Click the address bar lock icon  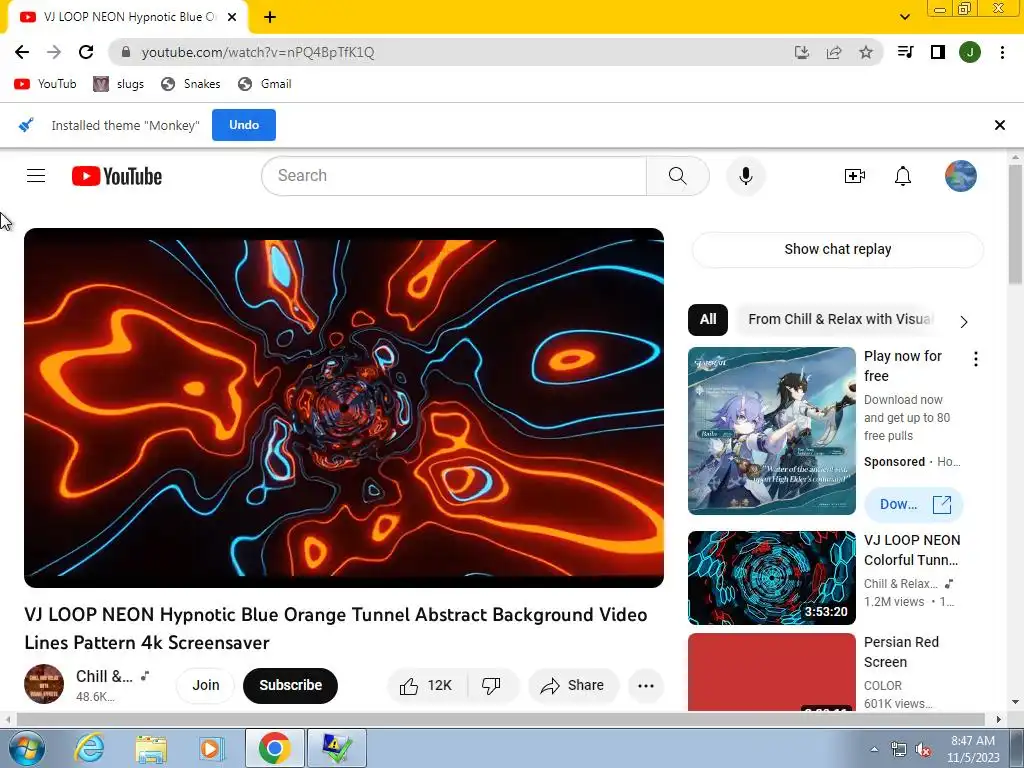126,52
